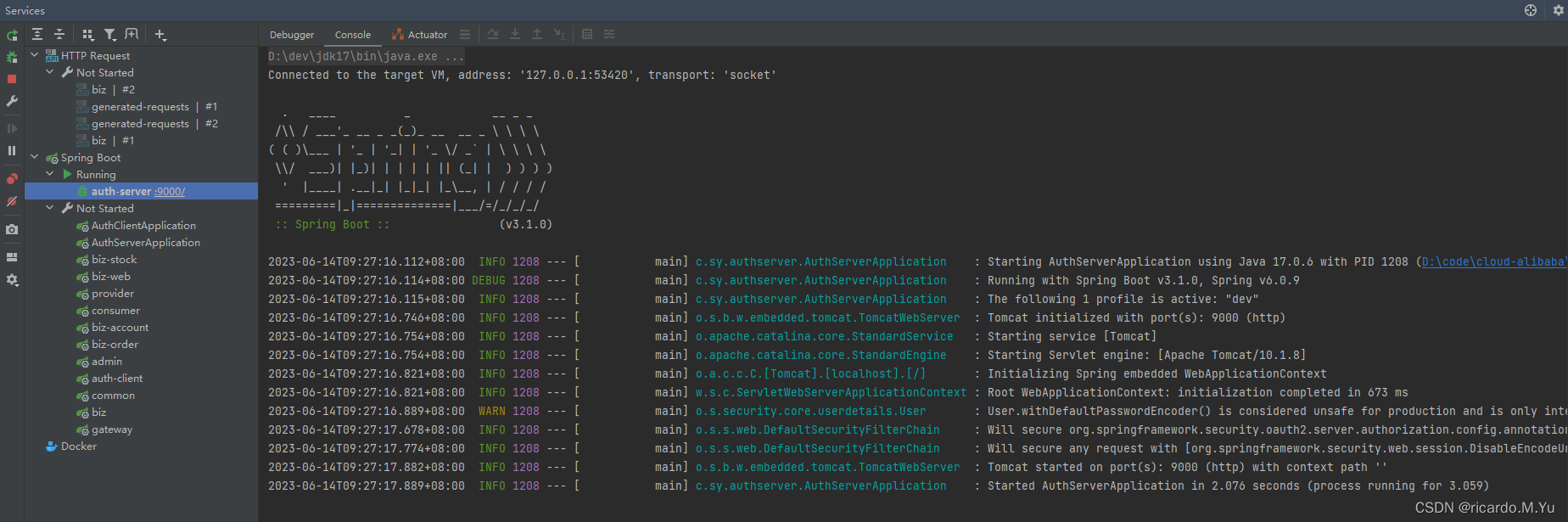
Task: Click the green Debug bug icon
Action: coord(12,57)
